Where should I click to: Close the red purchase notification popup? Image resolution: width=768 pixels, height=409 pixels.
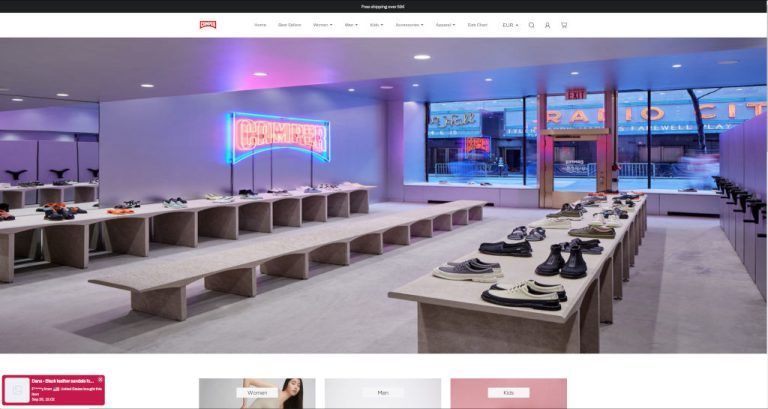tap(100, 380)
